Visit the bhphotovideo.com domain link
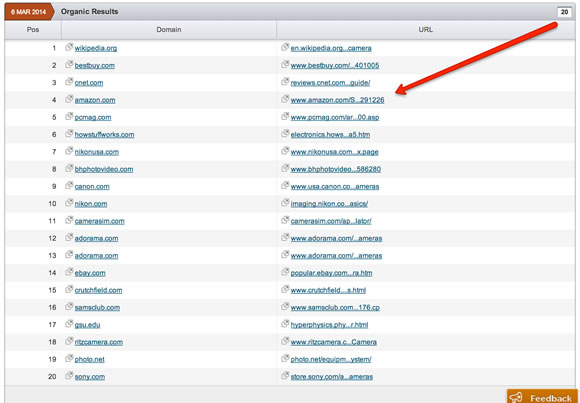The width and height of the screenshot is (580, 403). pos(104,169)
